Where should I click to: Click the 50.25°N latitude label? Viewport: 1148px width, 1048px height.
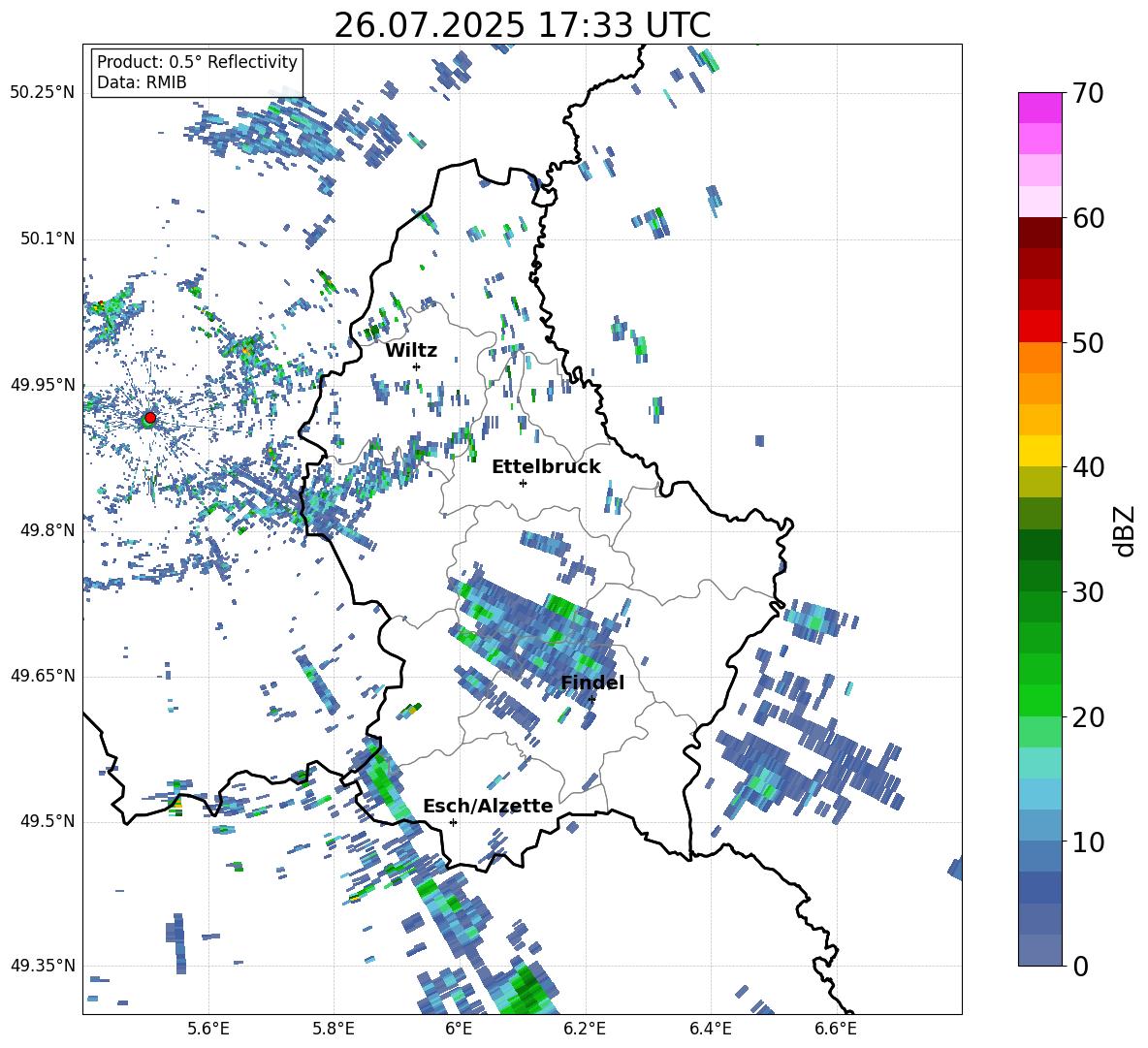coord(43,93)
